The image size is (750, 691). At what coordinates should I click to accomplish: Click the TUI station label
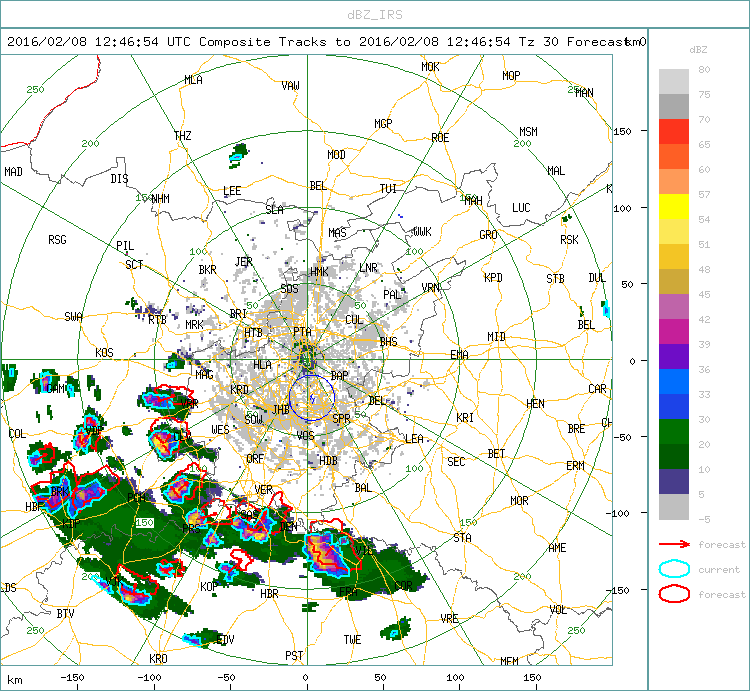pos(388,189)
